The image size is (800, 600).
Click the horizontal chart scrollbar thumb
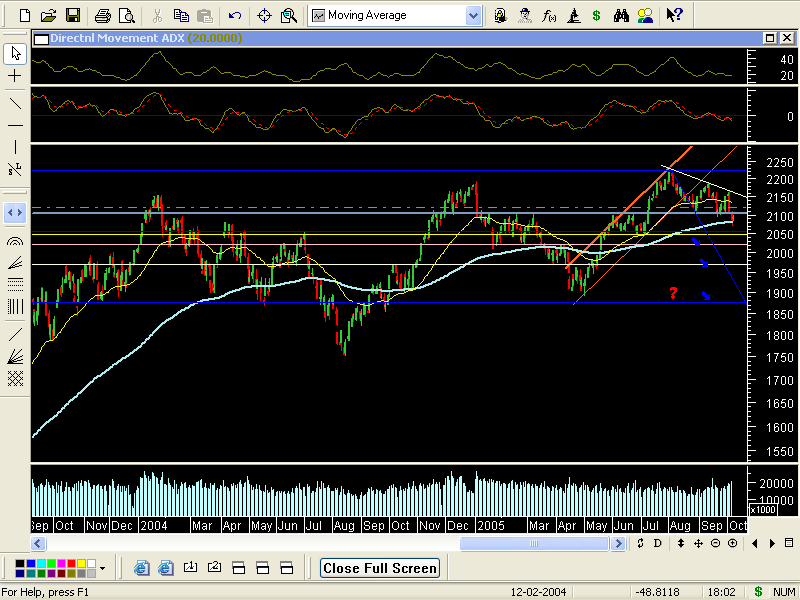pos(535,543)
